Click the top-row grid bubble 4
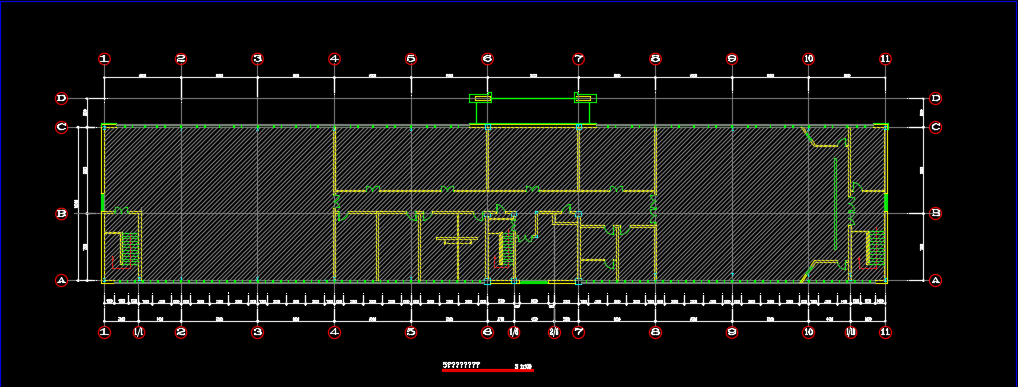This screenshot has height=387, width=1018. 334,59
